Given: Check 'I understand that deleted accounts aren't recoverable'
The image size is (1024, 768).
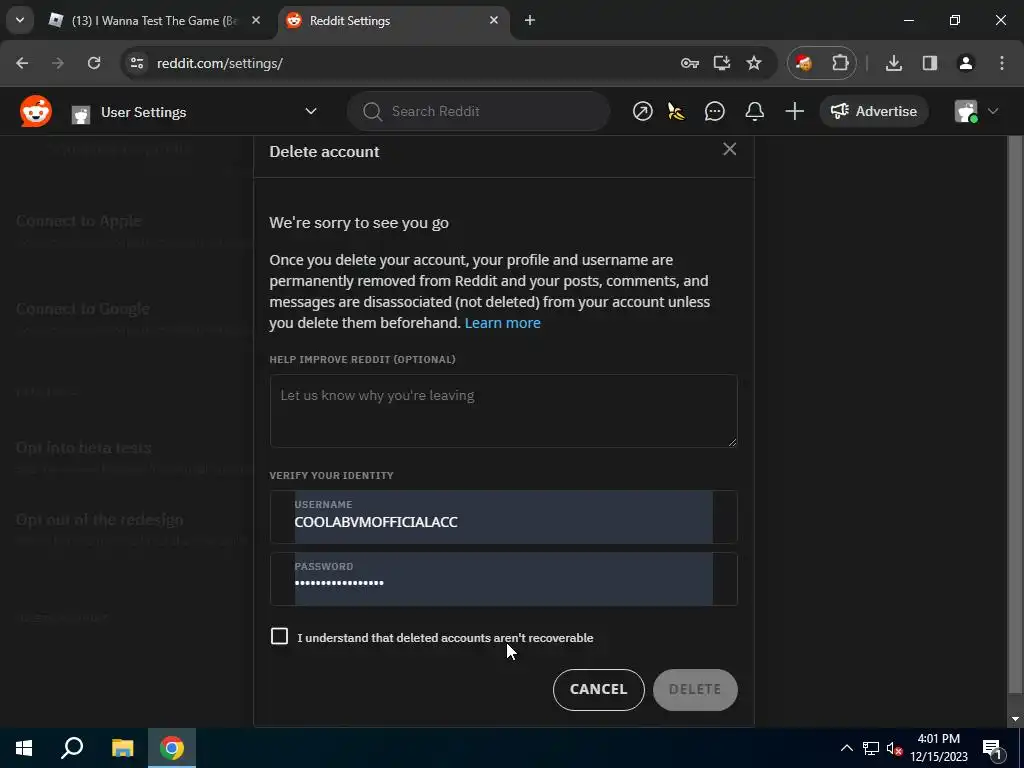Looking at the screenshot, I should pos(279,636).
